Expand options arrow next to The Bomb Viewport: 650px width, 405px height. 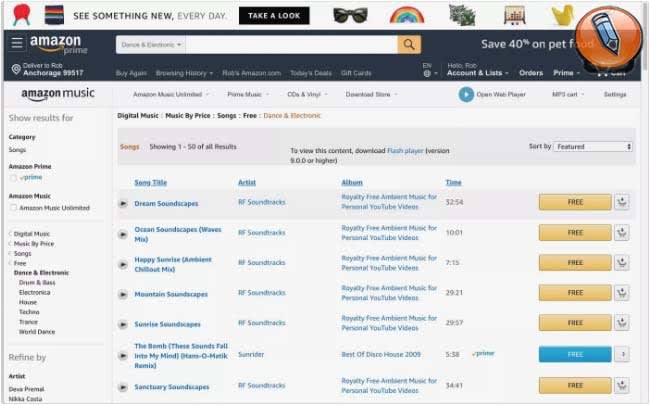622,354
